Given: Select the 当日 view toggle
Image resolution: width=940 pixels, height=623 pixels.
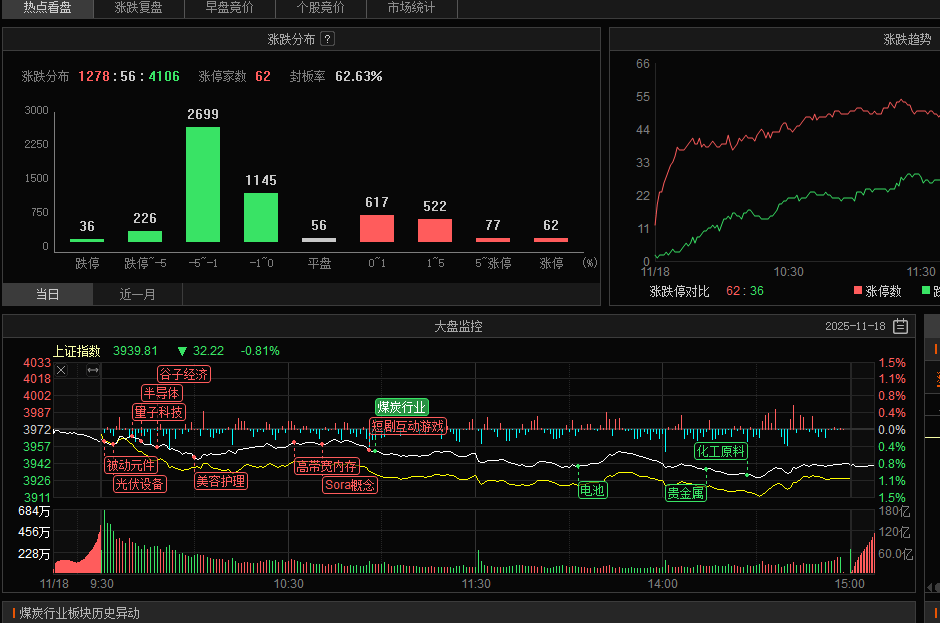Looking at the screenshot, I should (x=47, y=294).
